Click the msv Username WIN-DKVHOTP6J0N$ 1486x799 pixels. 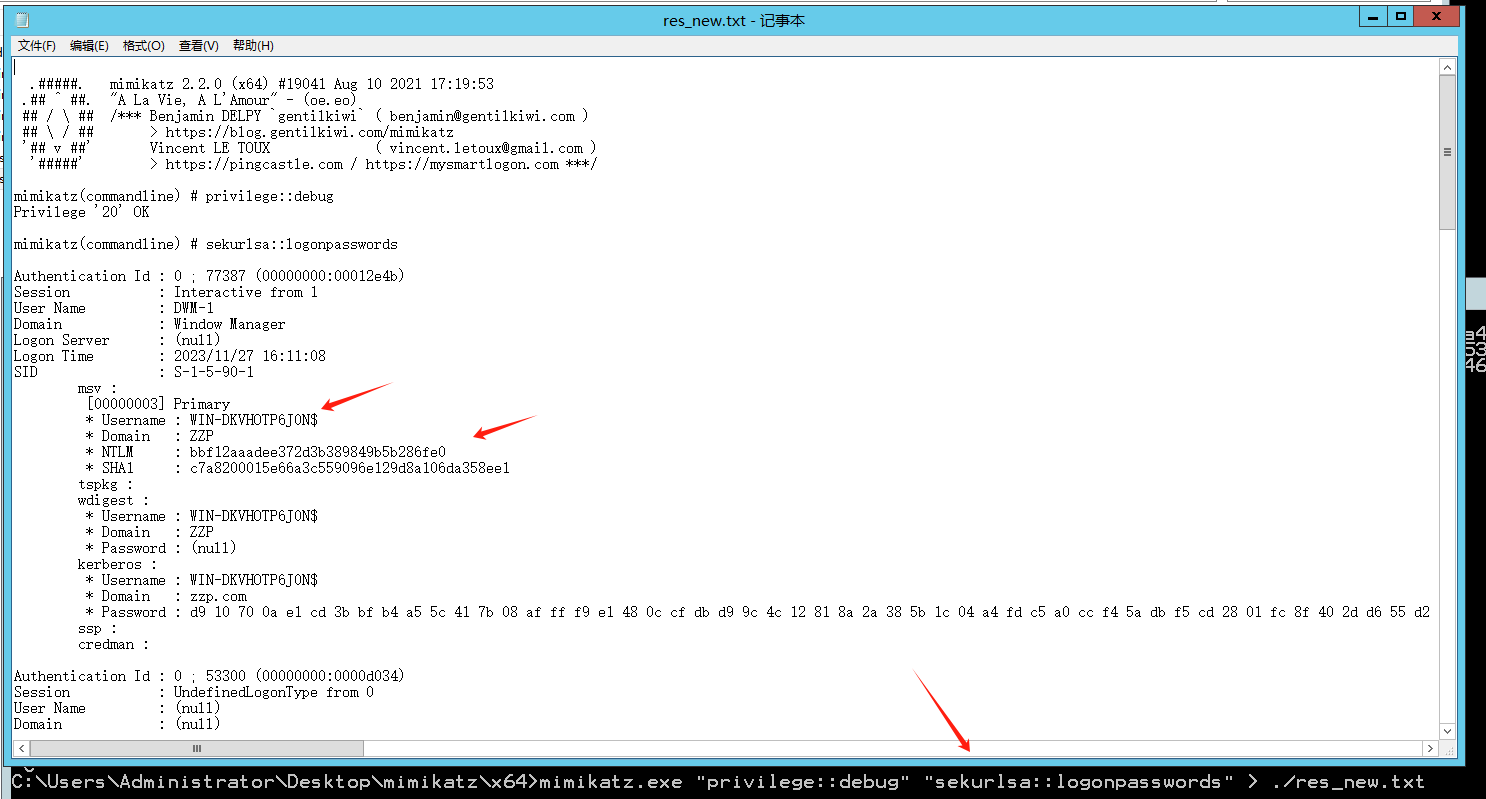(x=254, y=420)
